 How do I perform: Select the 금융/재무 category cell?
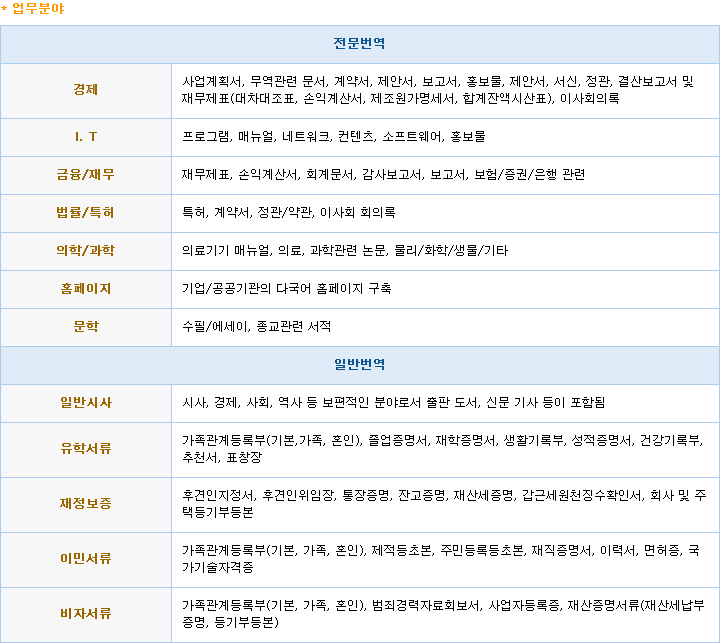(86, 175)
